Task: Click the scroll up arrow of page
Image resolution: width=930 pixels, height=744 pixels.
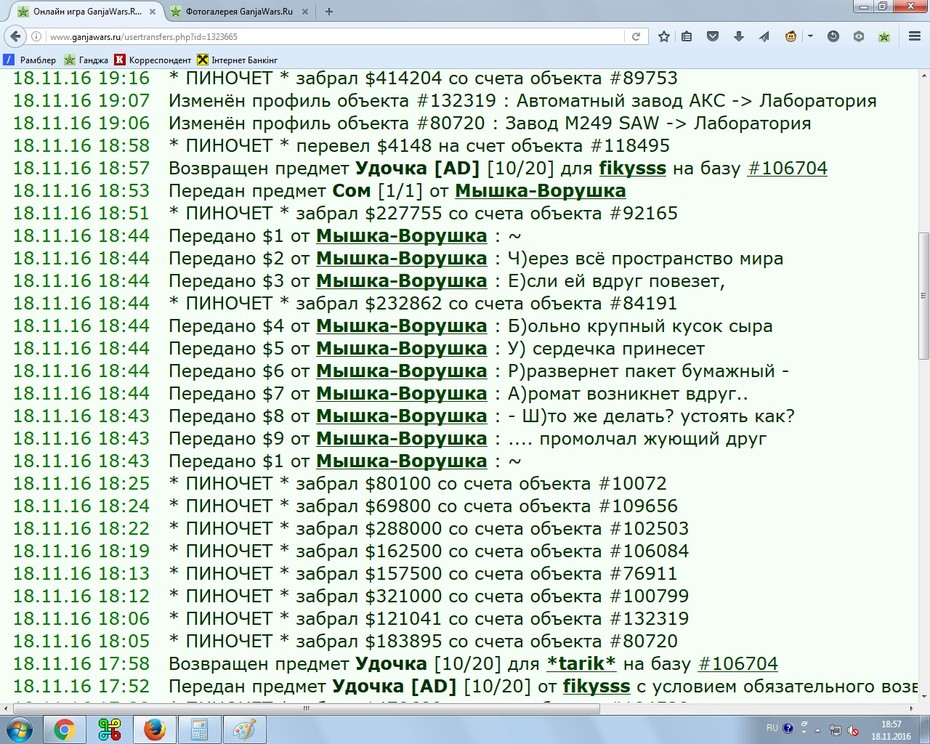Action: click(x=923, y=77)
